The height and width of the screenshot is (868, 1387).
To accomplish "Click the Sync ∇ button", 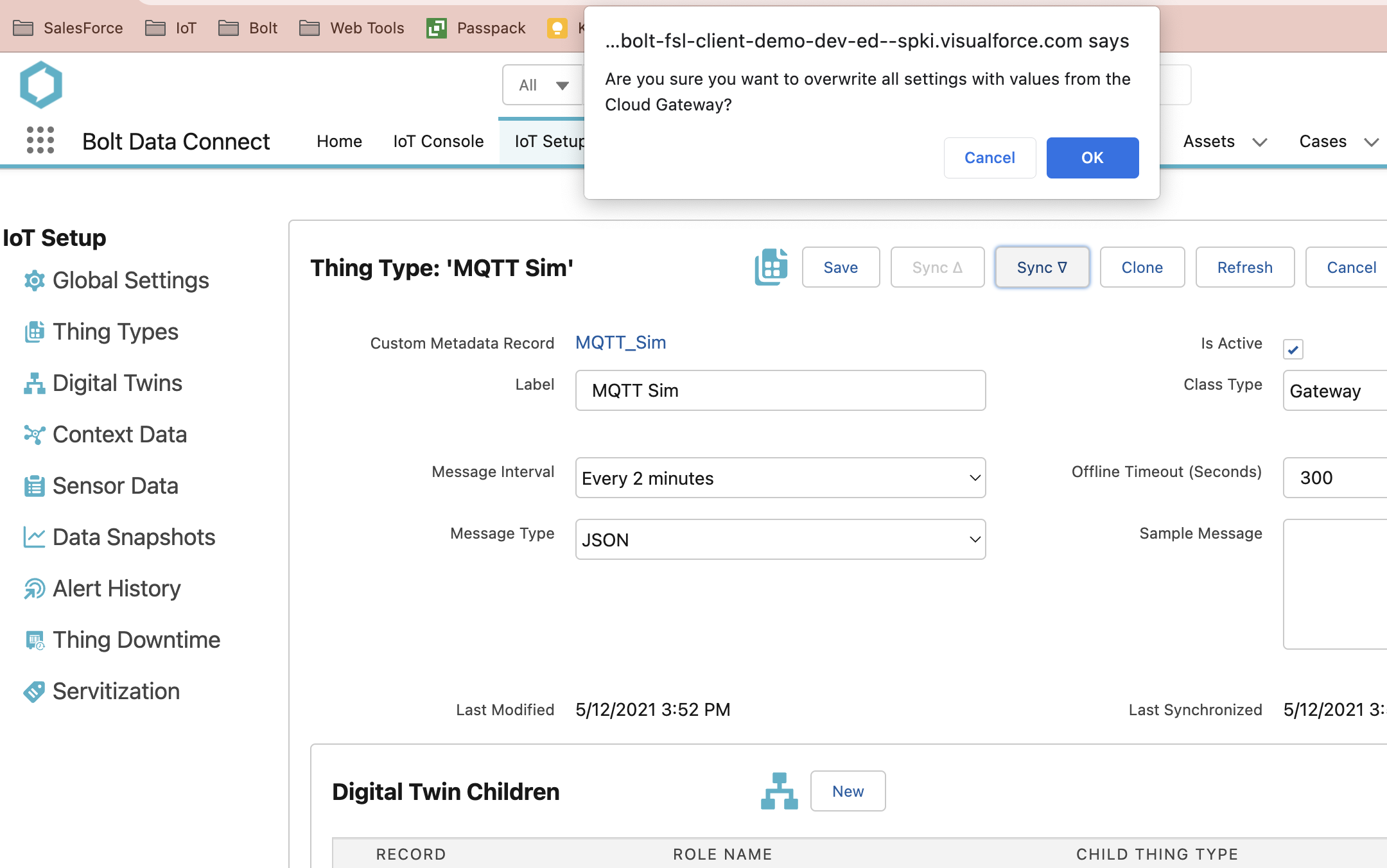I will coord(1042,267).
